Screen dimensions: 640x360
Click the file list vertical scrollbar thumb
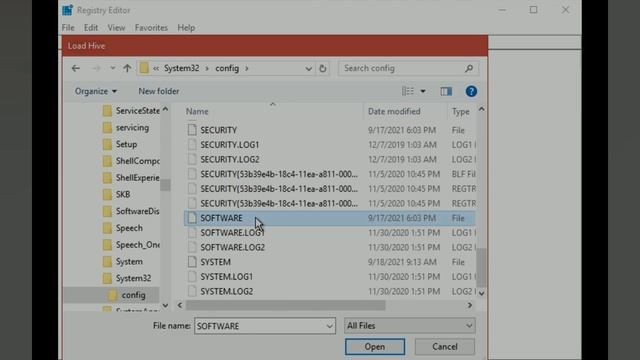tap(481, 267)
